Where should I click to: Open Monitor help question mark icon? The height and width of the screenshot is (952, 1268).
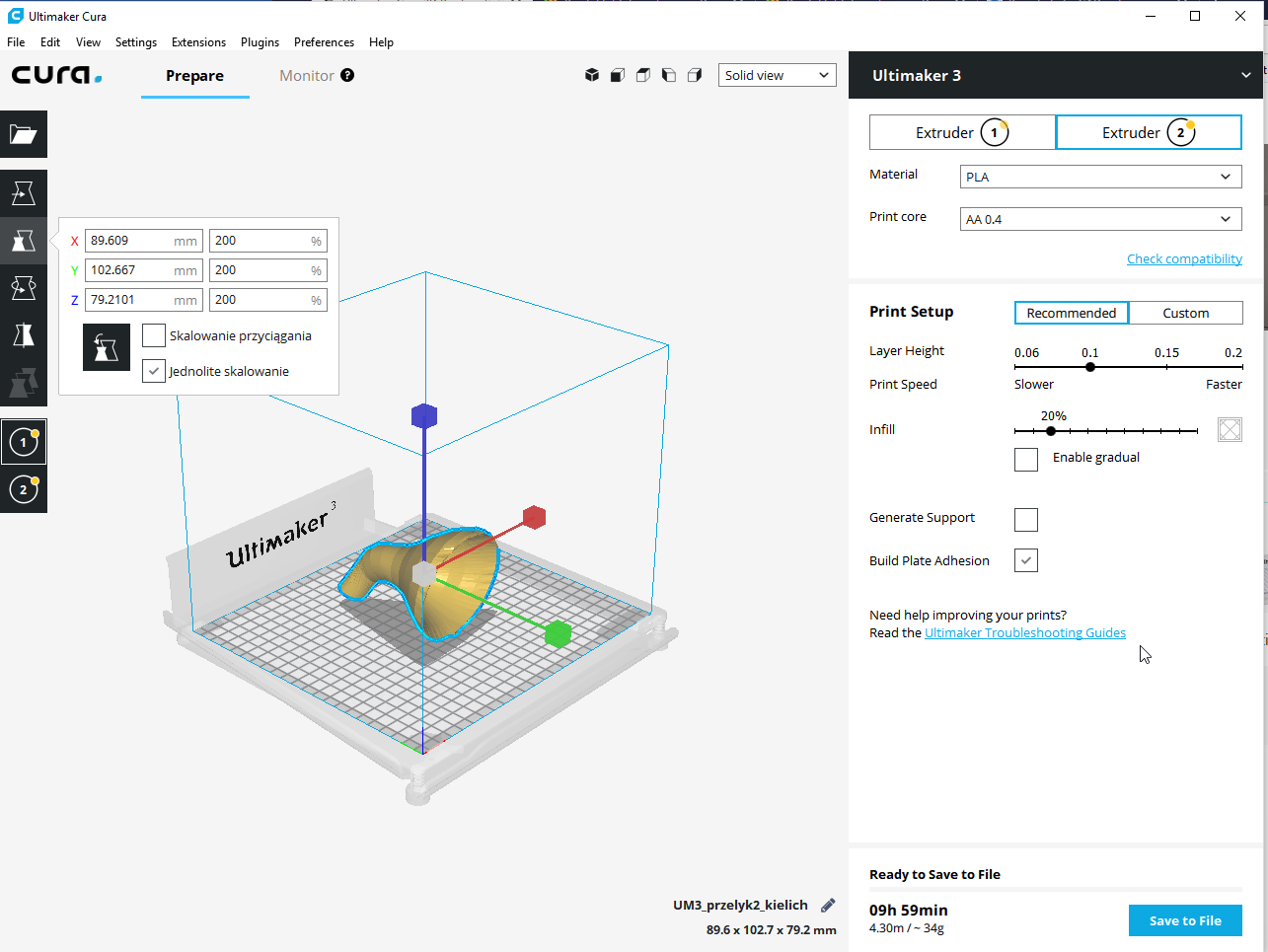[347, 75]
